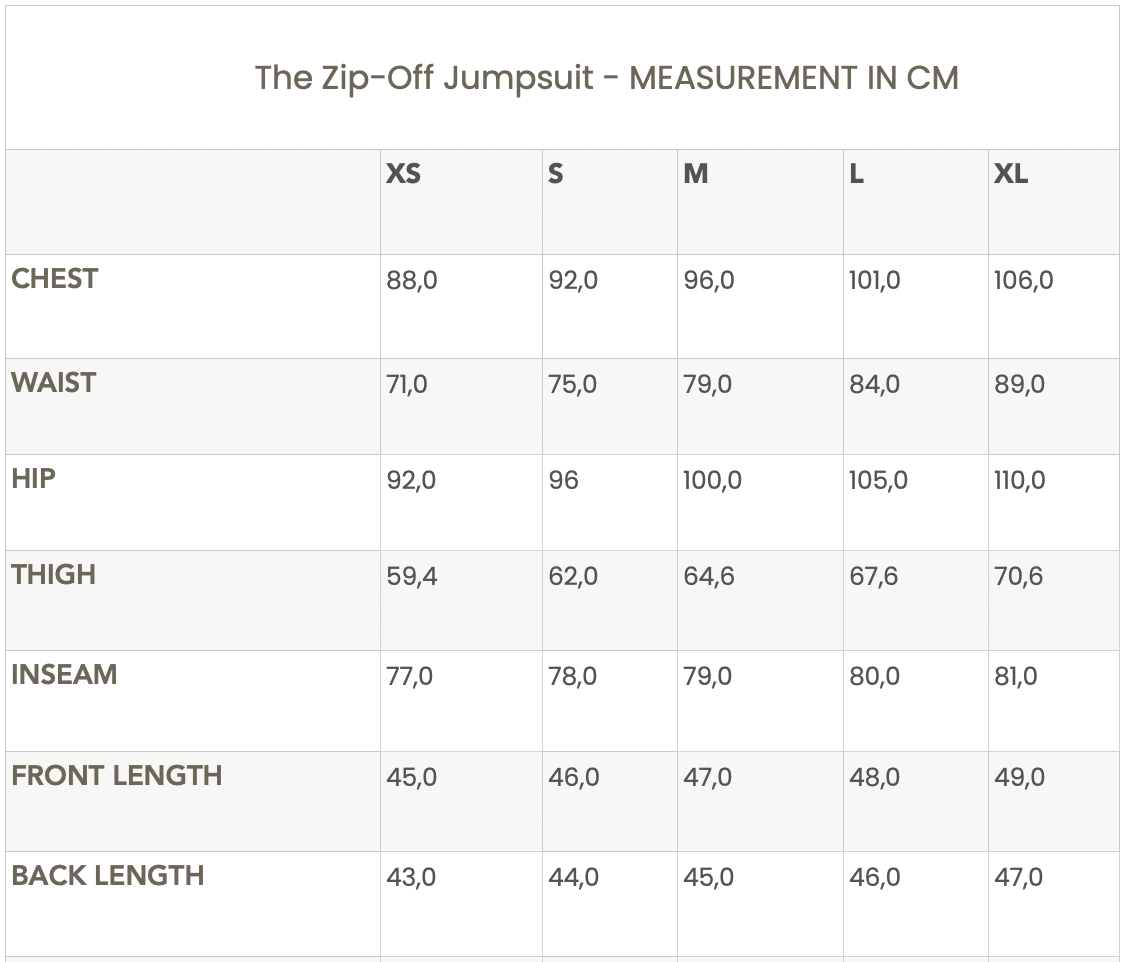Select the XL column header

point(1010,174)
